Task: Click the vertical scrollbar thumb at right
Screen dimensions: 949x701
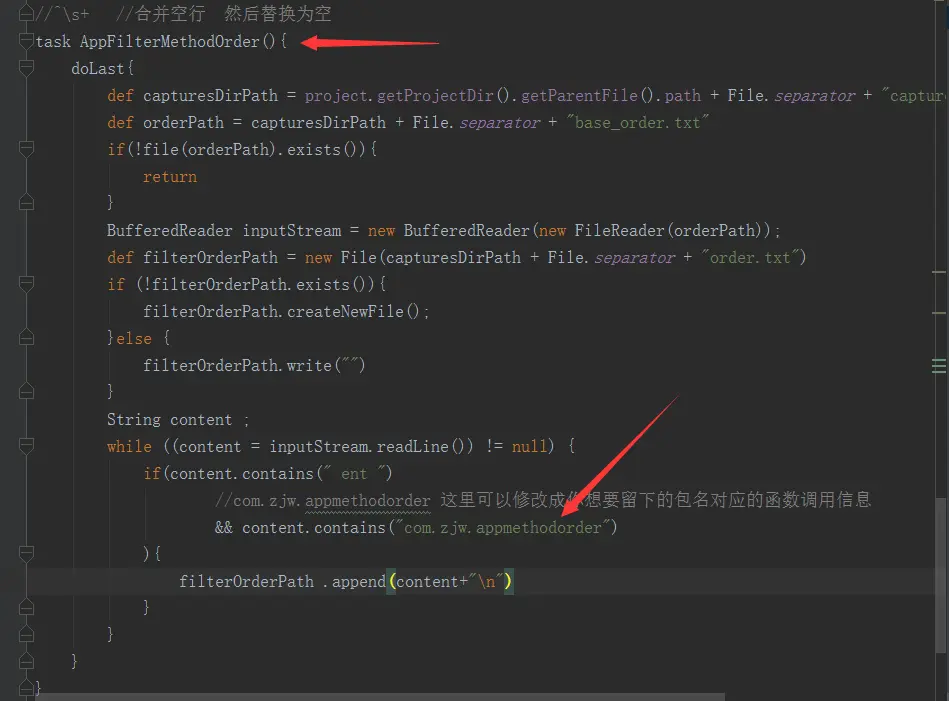Action: pyautogui.click(x=940, y=575)
